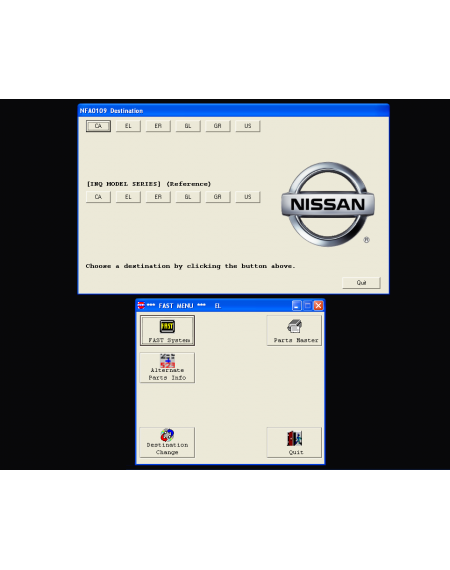Choose GR under INQ MODEL SERIES reference
This screenshot has width=450, height=570.
[x=218, y=197]
